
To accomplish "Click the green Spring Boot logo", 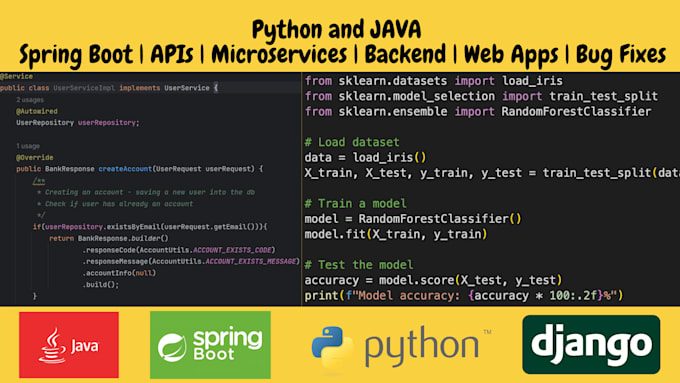I will (210, 345).
